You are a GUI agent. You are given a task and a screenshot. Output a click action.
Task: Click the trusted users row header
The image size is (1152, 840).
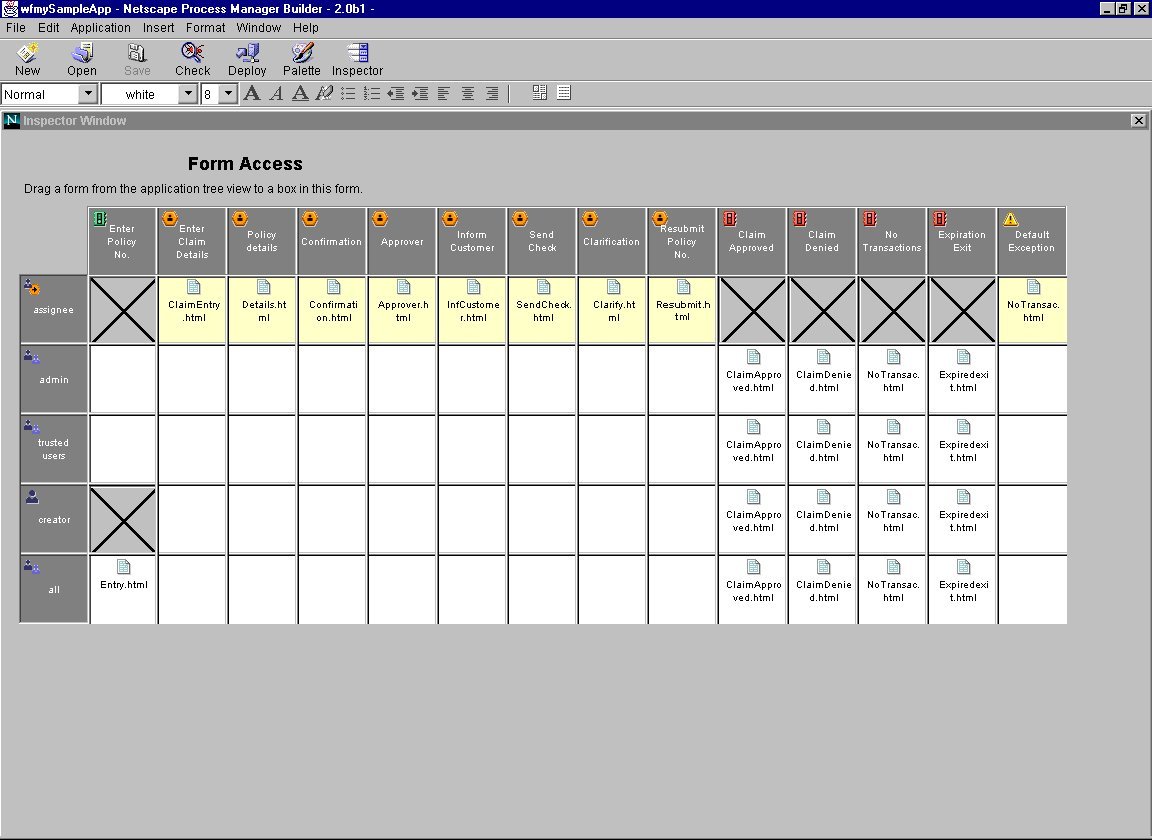click(x=54, y=449)
